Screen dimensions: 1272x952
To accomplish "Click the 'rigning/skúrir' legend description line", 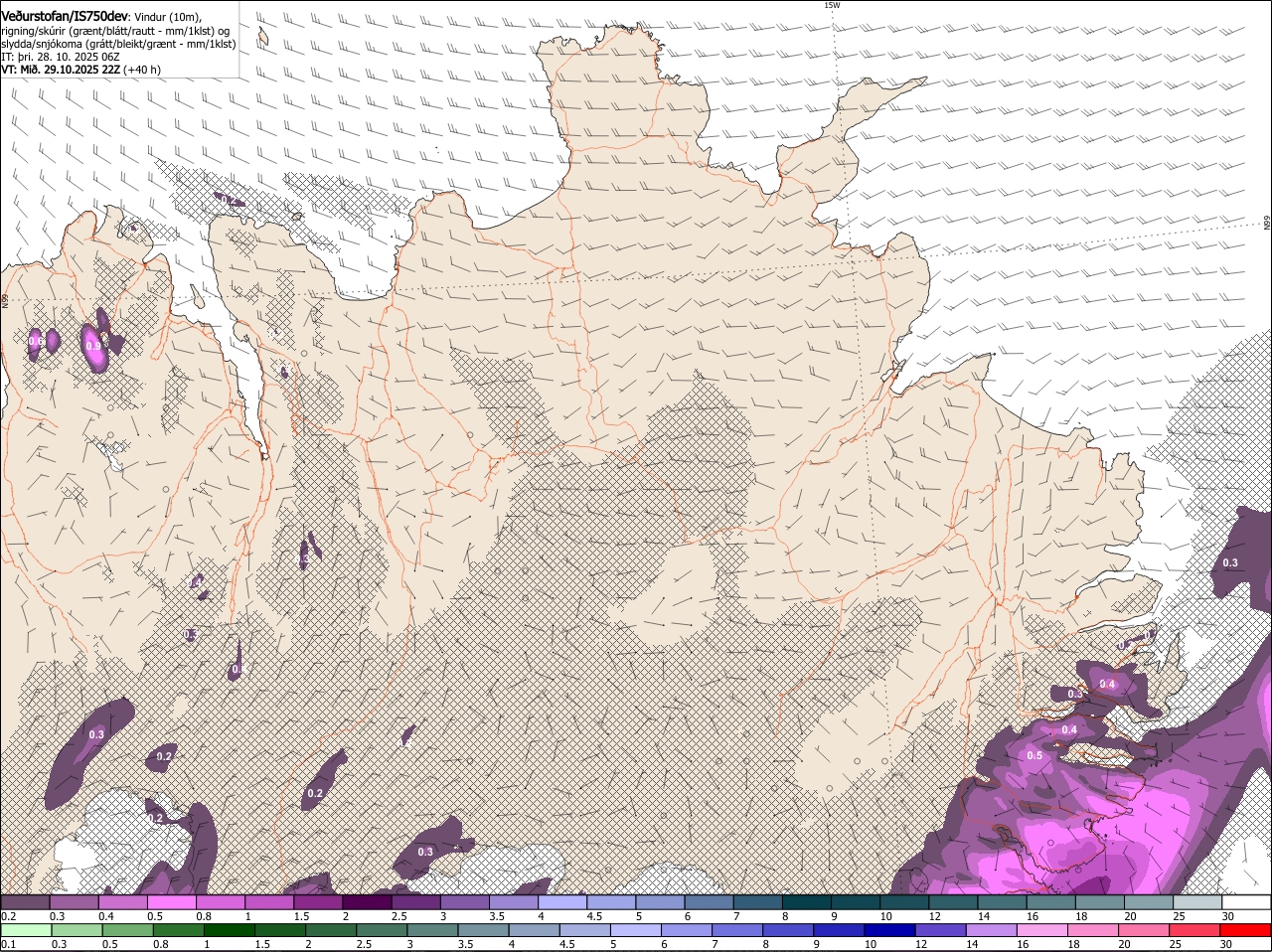I will tap(116, 31).
